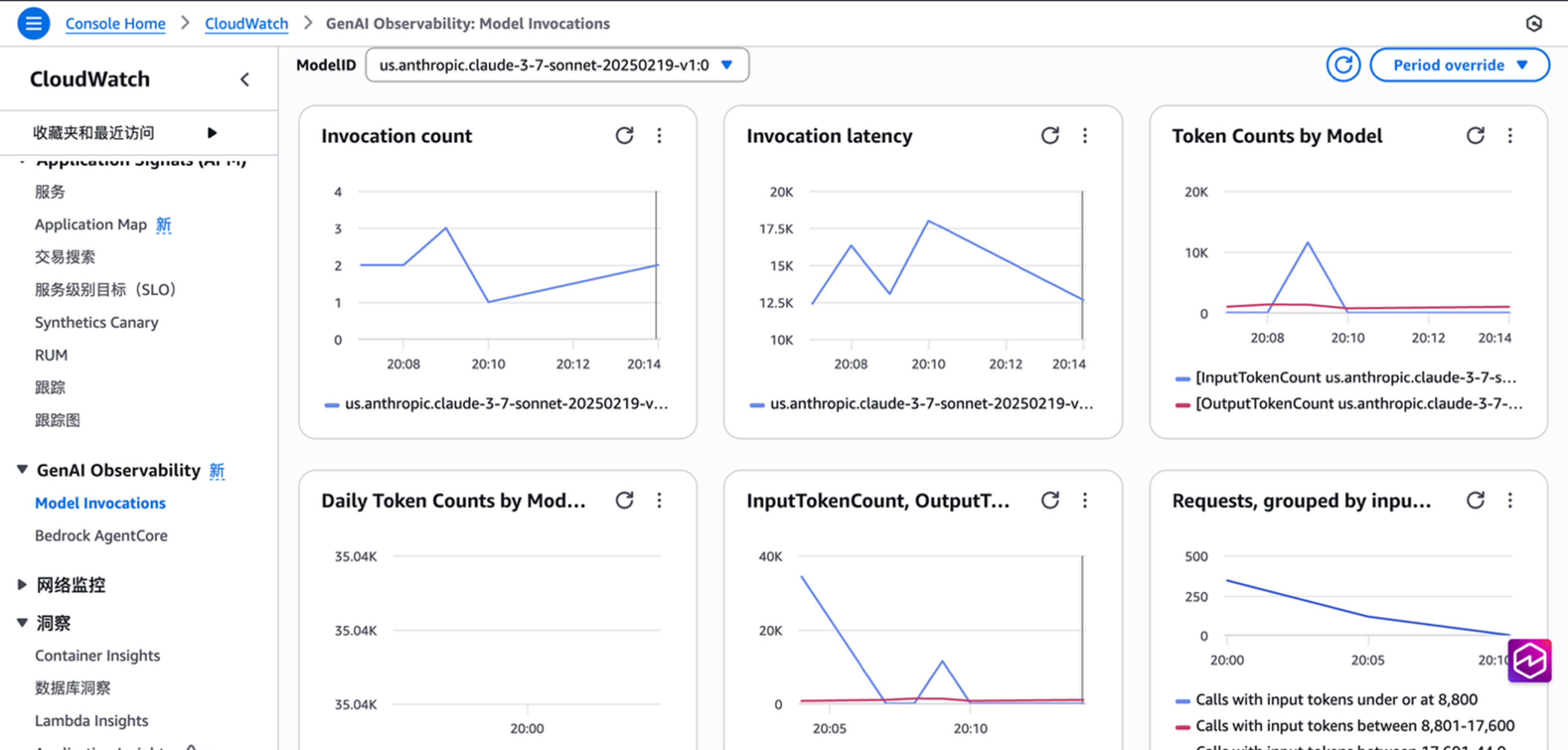Collapse the CloudWatch sidebar panel

coord(245,79)
